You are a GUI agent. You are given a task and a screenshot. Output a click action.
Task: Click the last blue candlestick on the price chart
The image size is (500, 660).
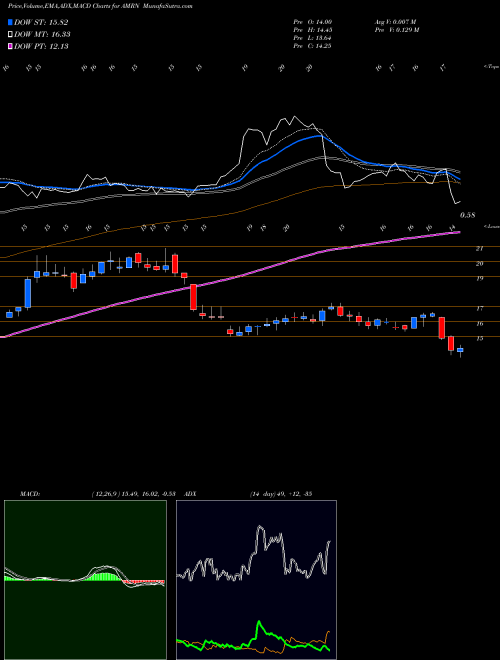460,350
